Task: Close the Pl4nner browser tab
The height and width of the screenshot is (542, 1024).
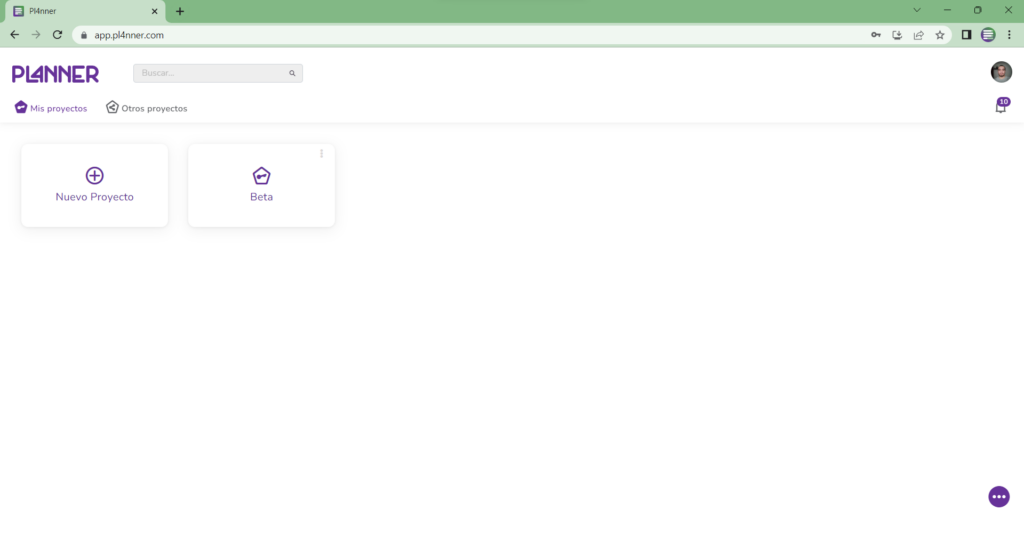Action: click(x=155, y=11)
